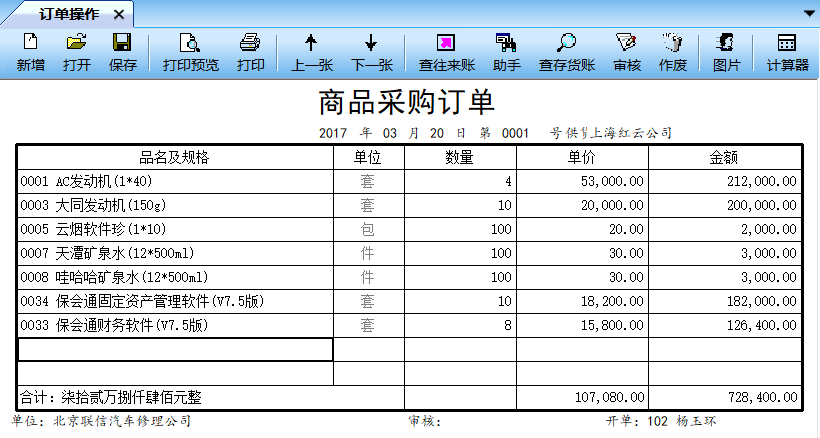The height and width of the screenshot is (438, 820).
Task: Expand the tab list dropdown arrow
Action: [x=810, y=14]
